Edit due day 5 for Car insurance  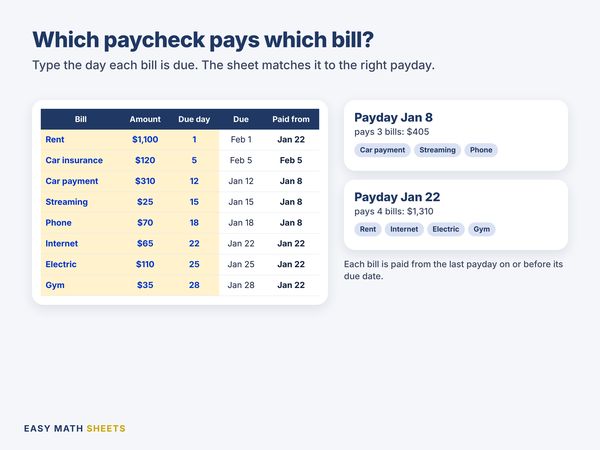coord(194,160)
